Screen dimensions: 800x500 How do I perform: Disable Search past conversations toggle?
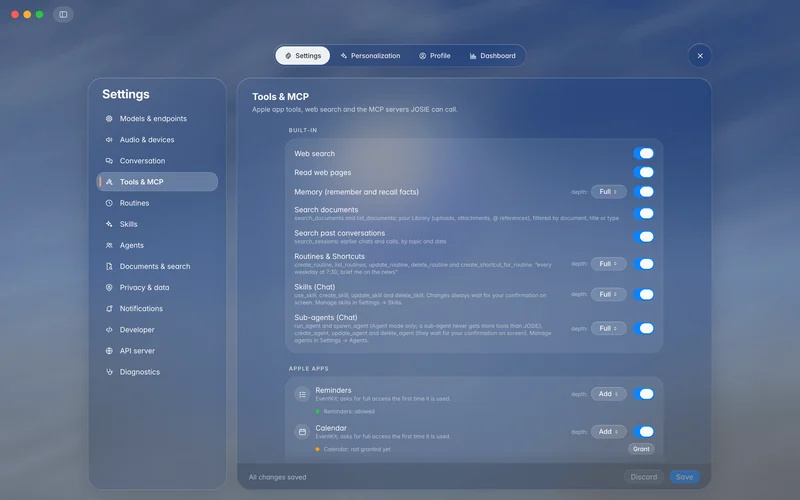(x=643, y=237)
